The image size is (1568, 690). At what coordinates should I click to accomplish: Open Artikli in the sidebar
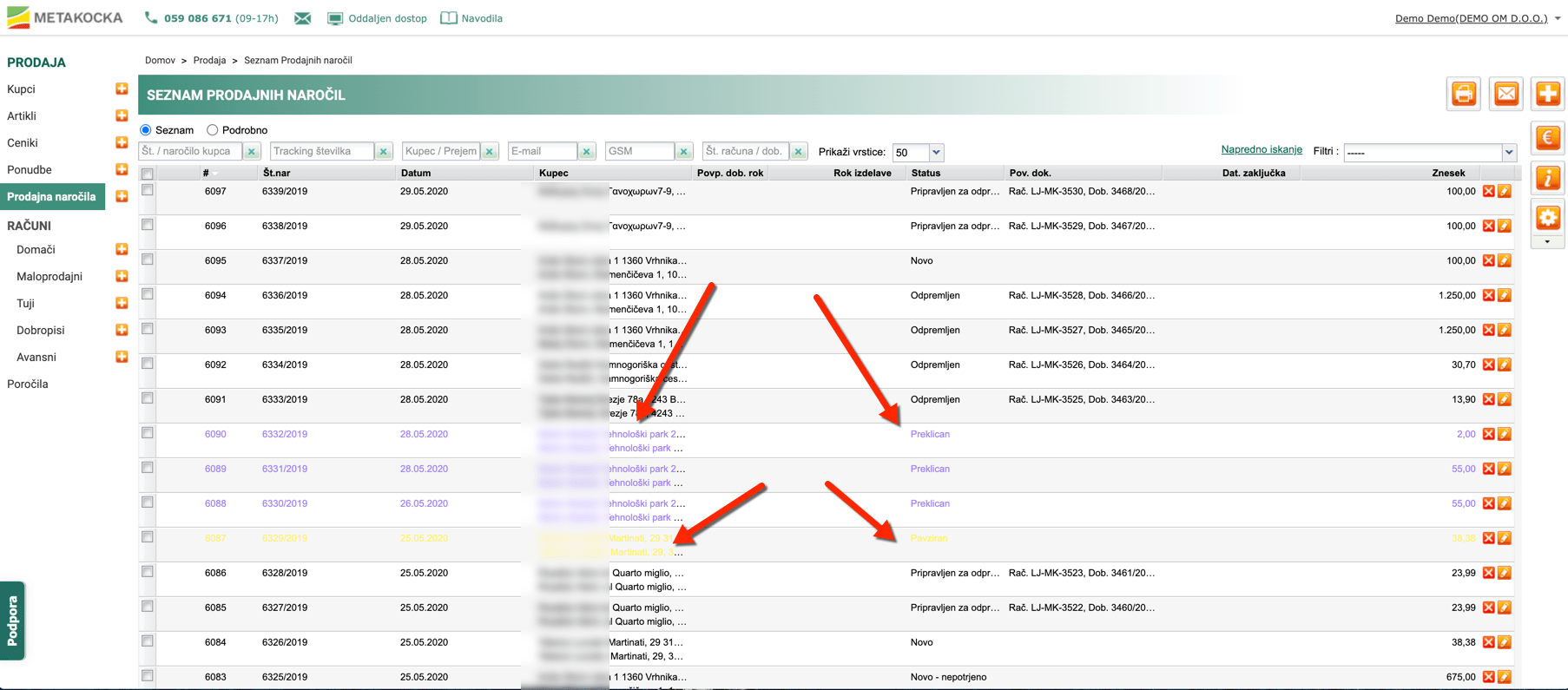click(22, 115)
